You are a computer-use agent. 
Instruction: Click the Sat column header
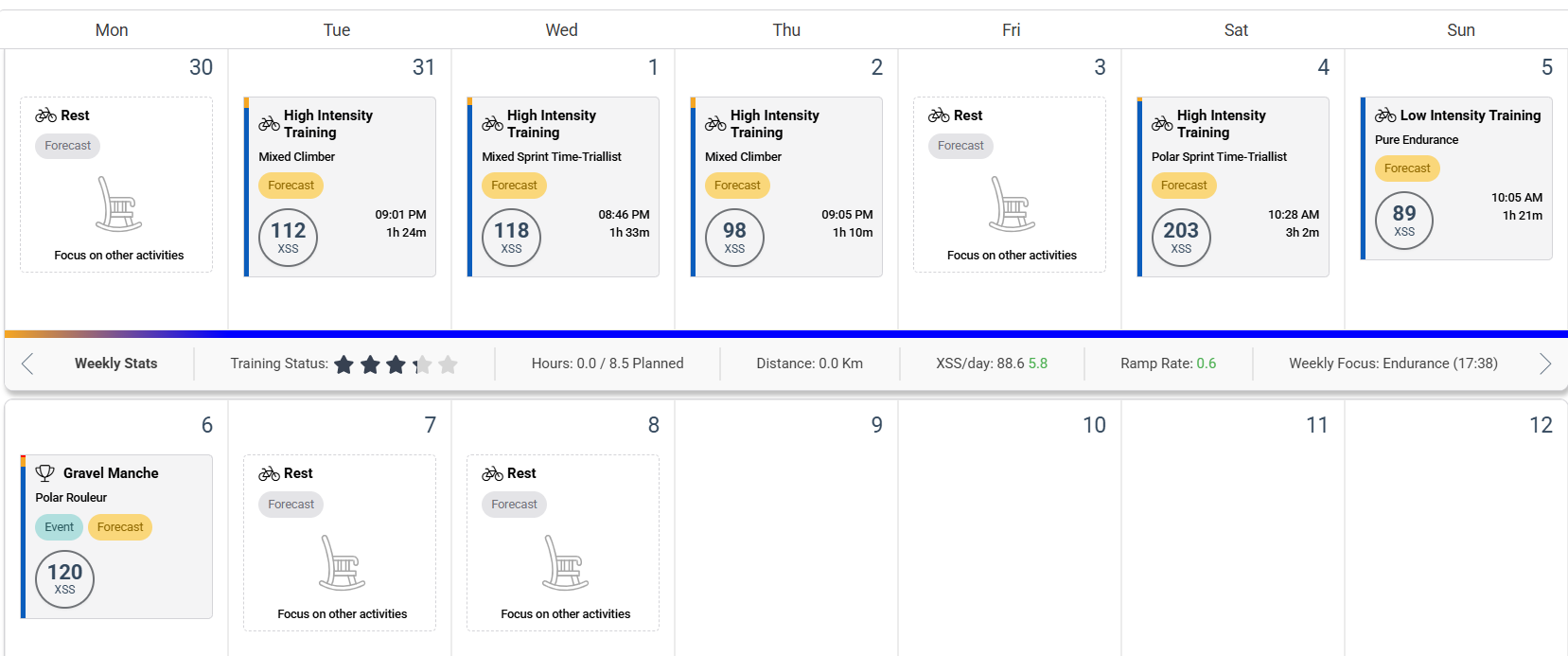[x=1235, y=30]
